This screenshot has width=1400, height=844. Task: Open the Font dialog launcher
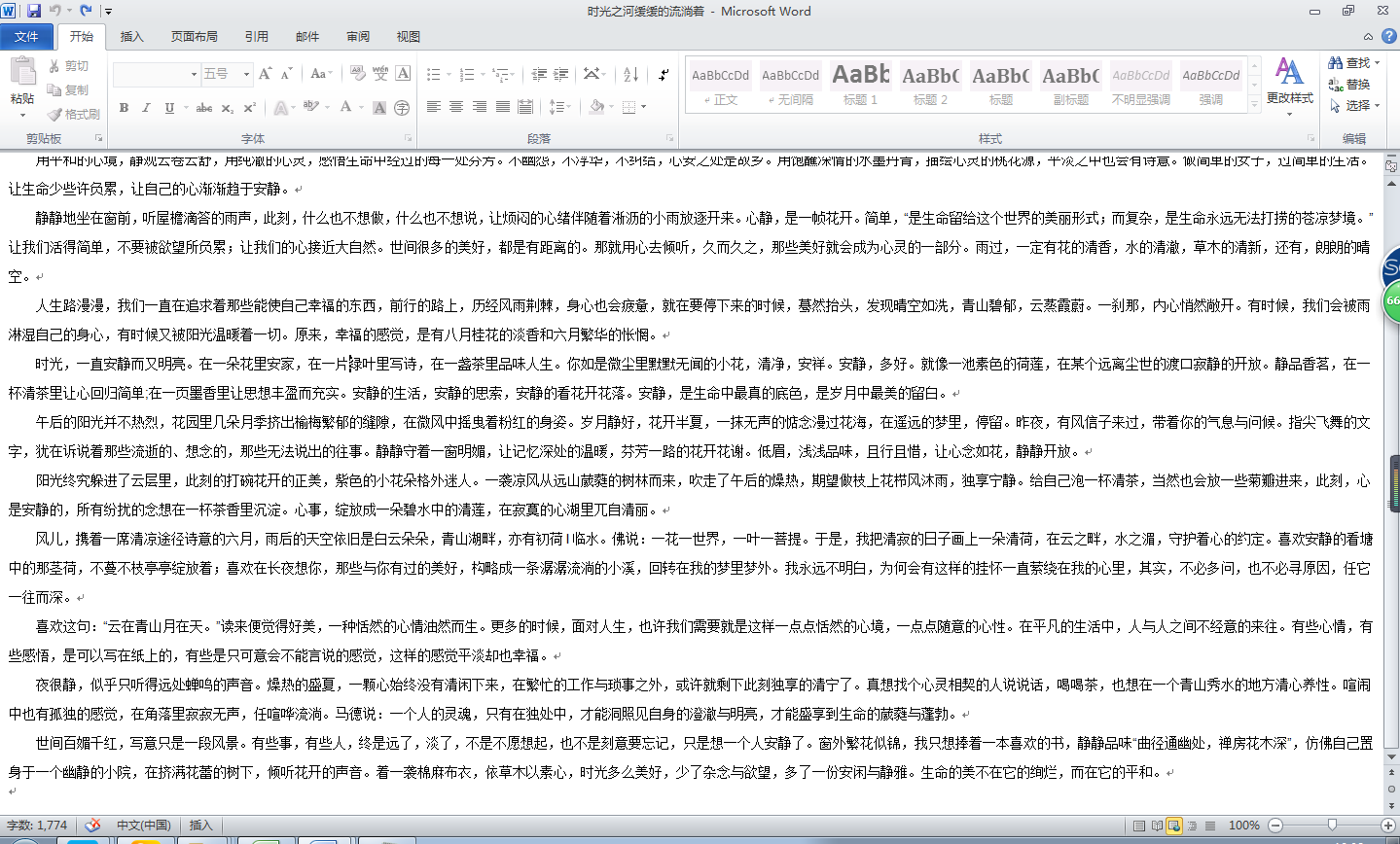tap(409, 138)
